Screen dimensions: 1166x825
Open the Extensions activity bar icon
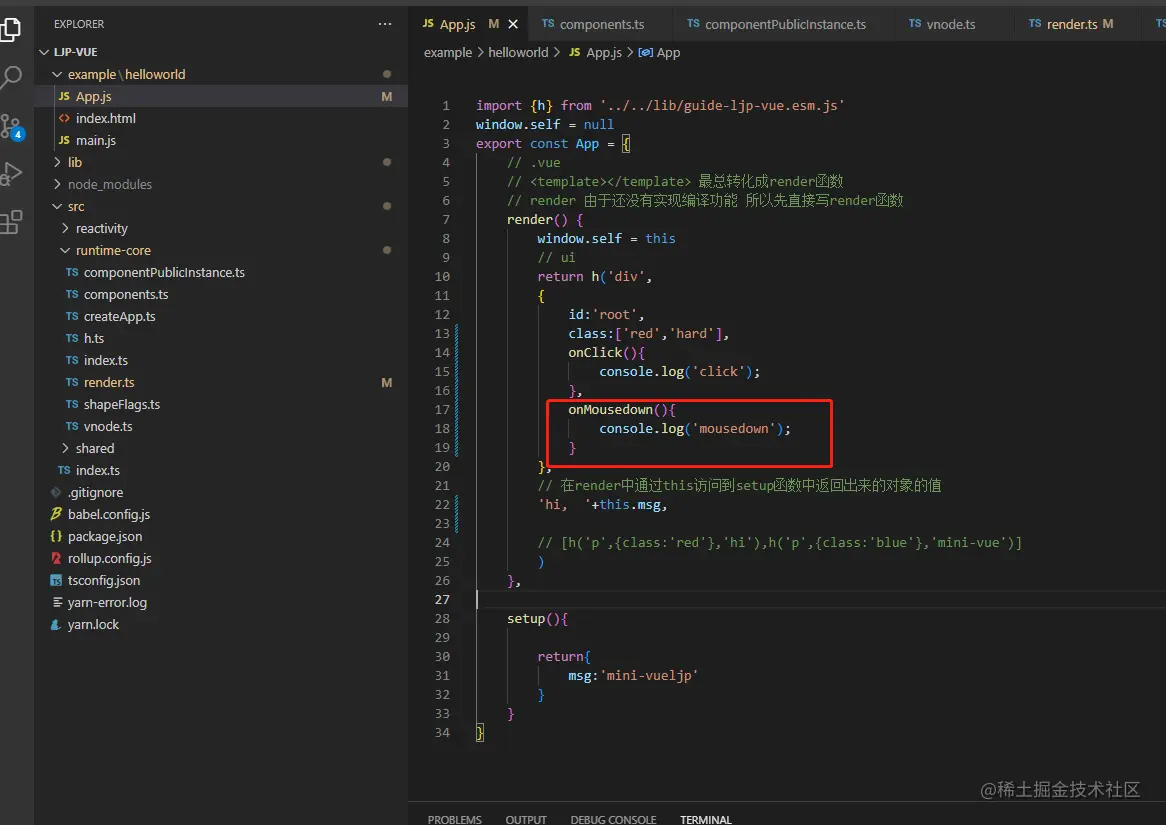tap(10, 222)
